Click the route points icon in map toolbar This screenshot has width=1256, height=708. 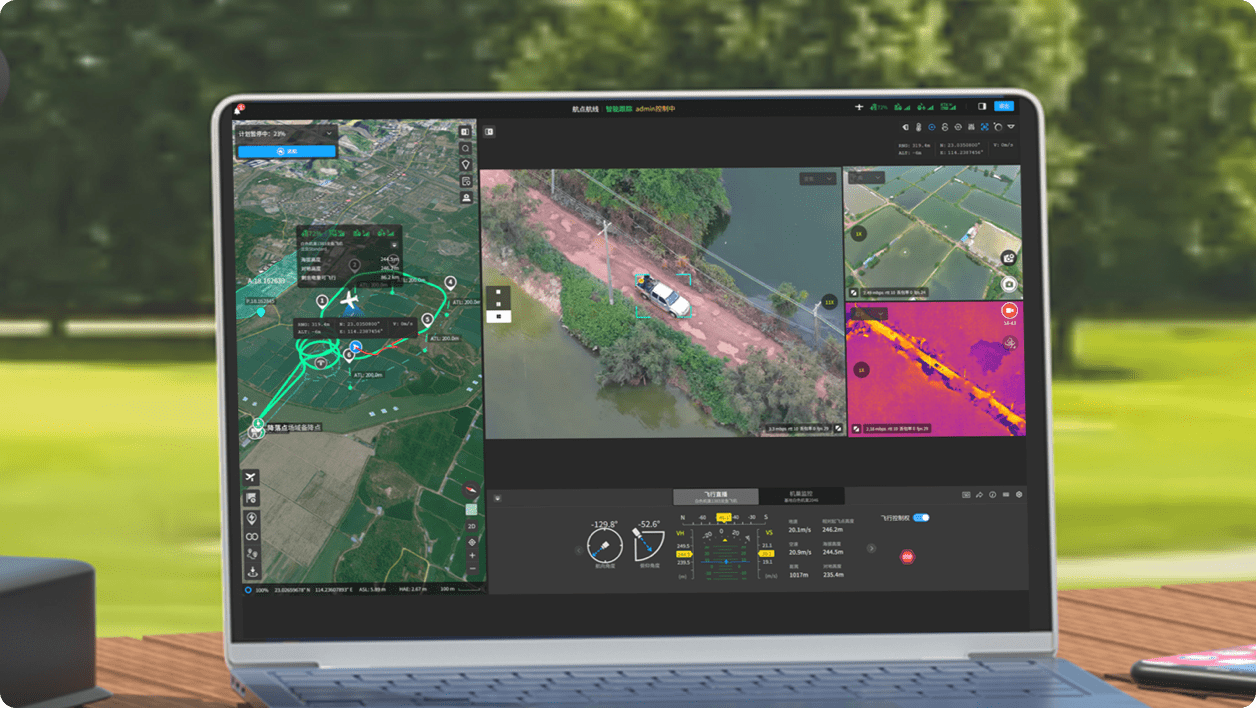[251, 554]
